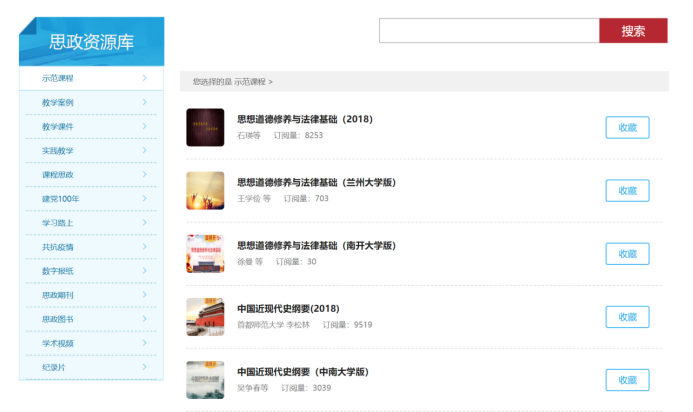Click the 思政资源库 header banner
This screenshot has width=693, height=412.
[91, 42]
